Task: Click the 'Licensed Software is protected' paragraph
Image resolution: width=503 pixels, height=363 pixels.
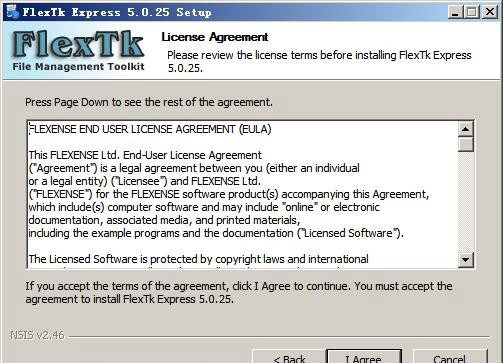Action: 199,259
